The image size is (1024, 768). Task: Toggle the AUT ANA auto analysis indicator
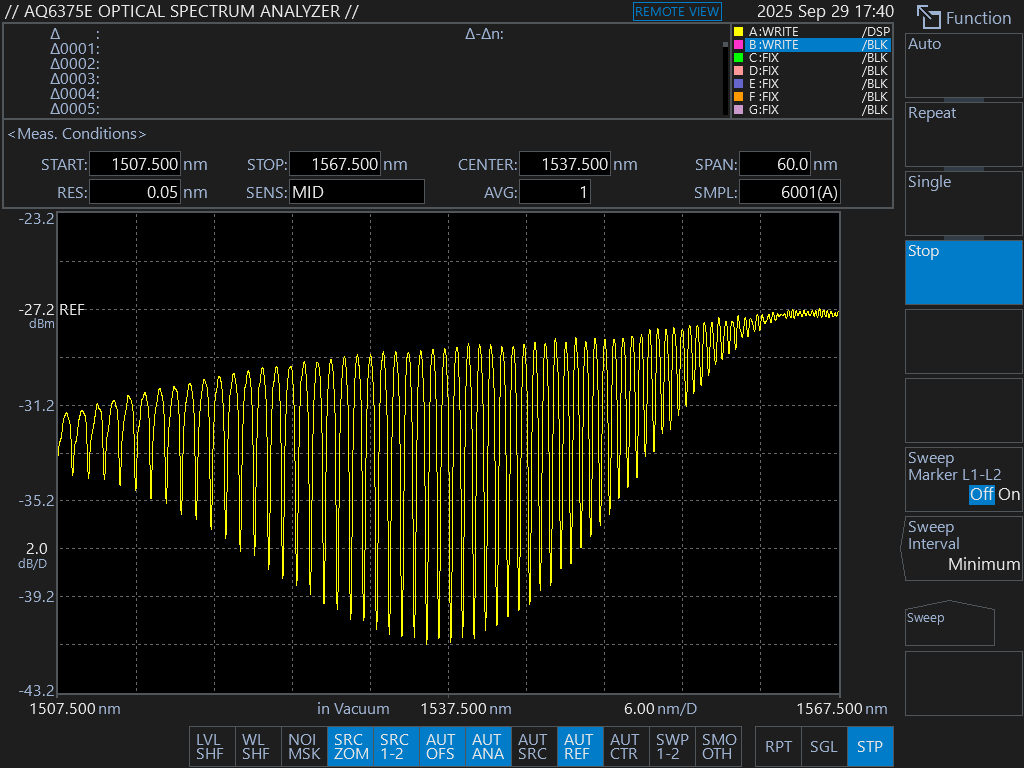pos(487,746)
